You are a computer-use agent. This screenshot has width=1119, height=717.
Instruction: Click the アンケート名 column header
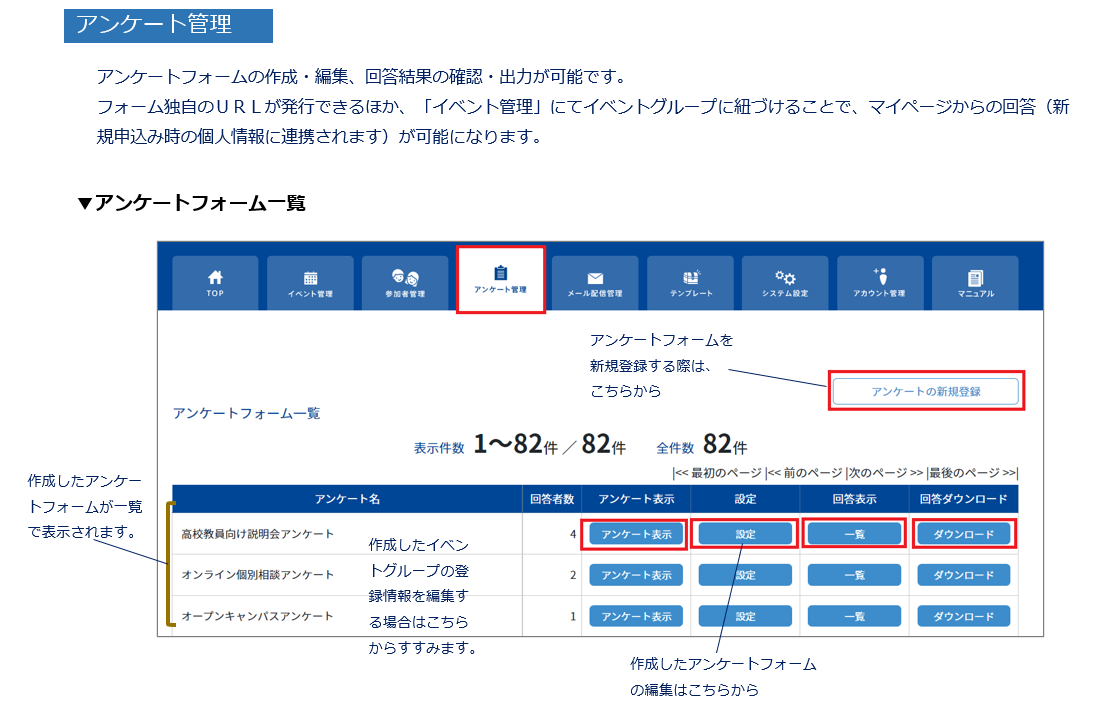pyautogui.click(x=347, y=499)
